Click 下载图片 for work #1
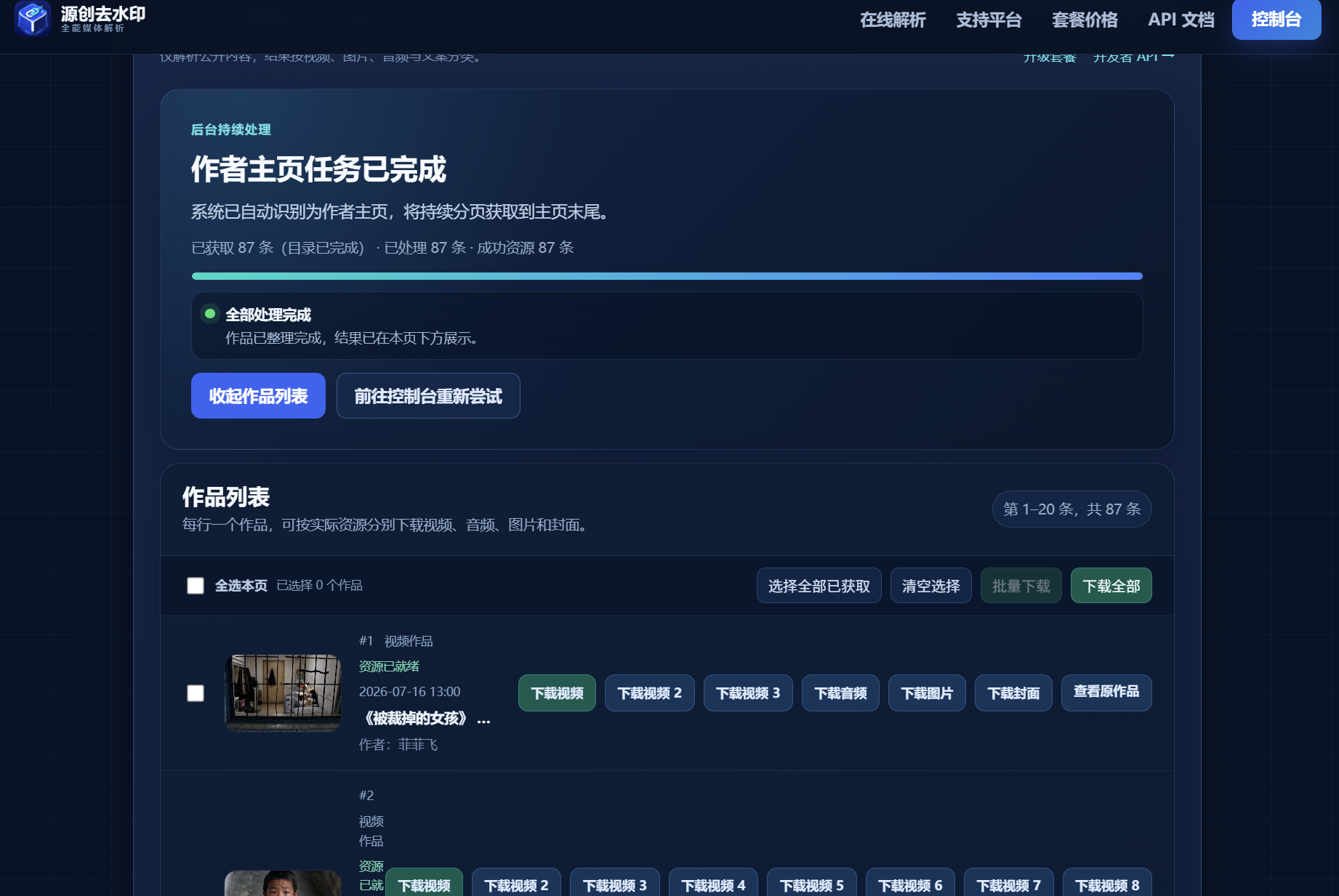 coord(927,693)
